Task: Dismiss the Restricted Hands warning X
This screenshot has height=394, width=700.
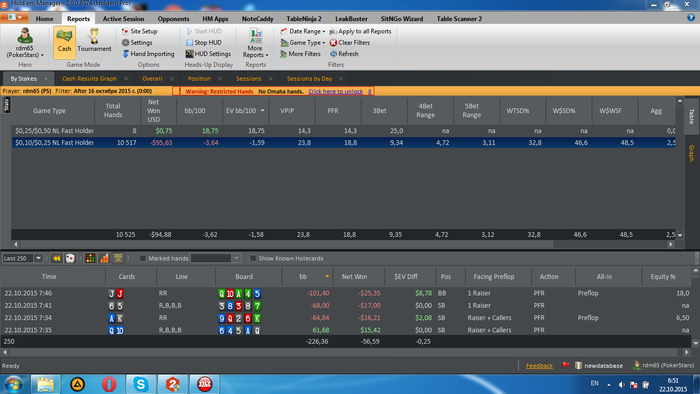Action: point(370,91)
